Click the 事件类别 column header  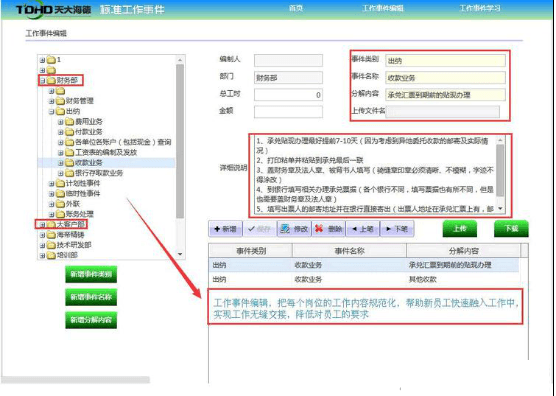pyautogui.click(x=251, y=251)
